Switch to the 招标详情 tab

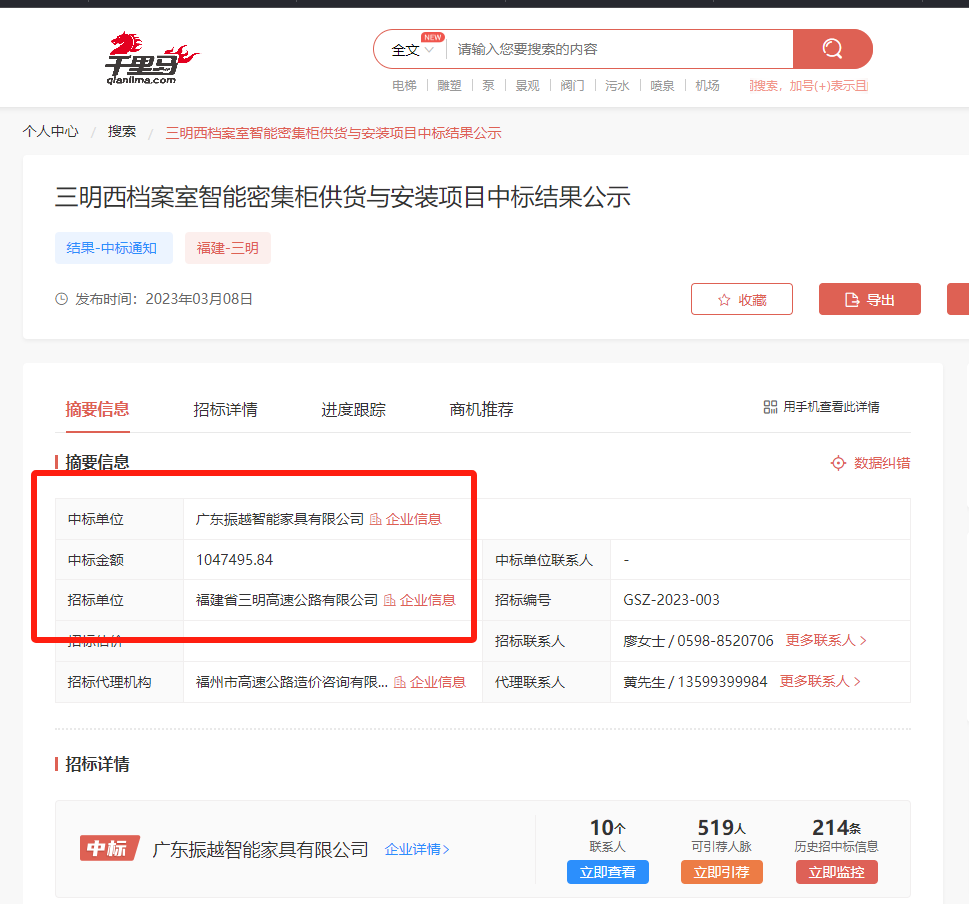pos(225,409)
